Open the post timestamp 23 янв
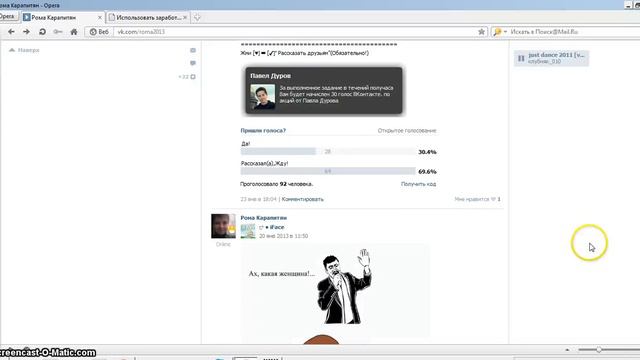Screen dimensions: 640x360 point(258,199)
